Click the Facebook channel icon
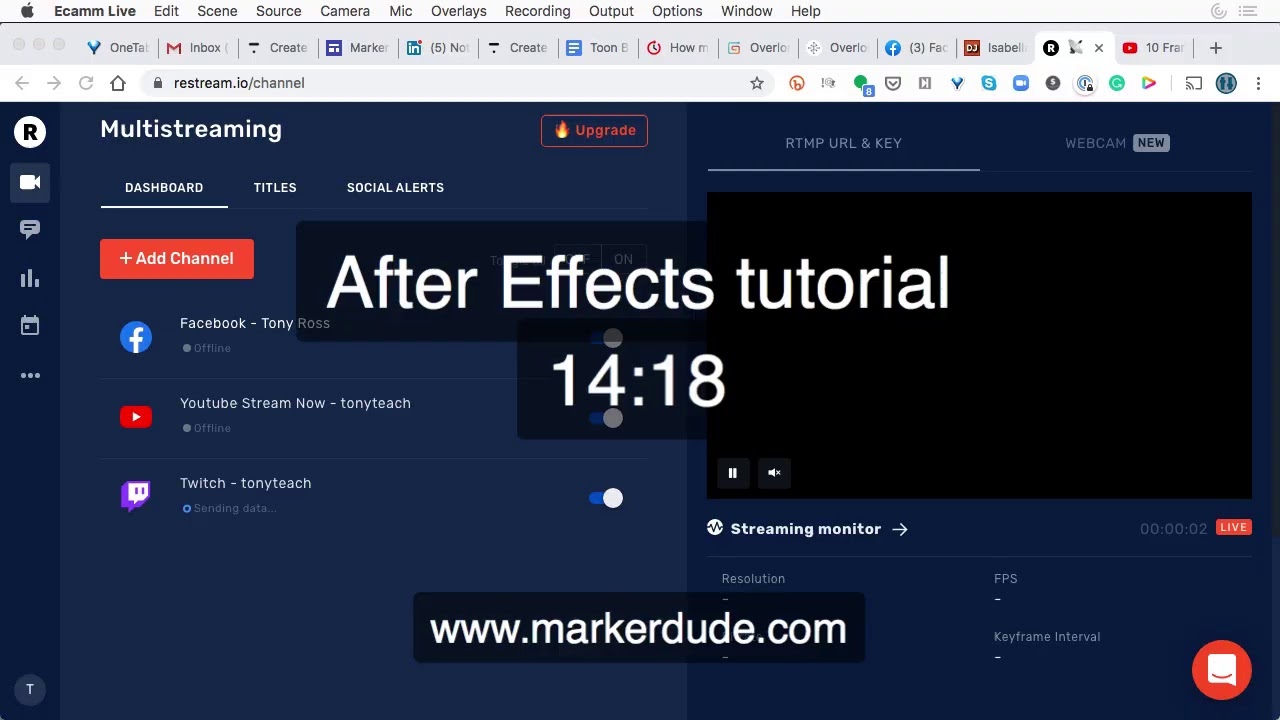This screenshot has height=720, width=1280. pyautogui.click(x=136, y=337)
